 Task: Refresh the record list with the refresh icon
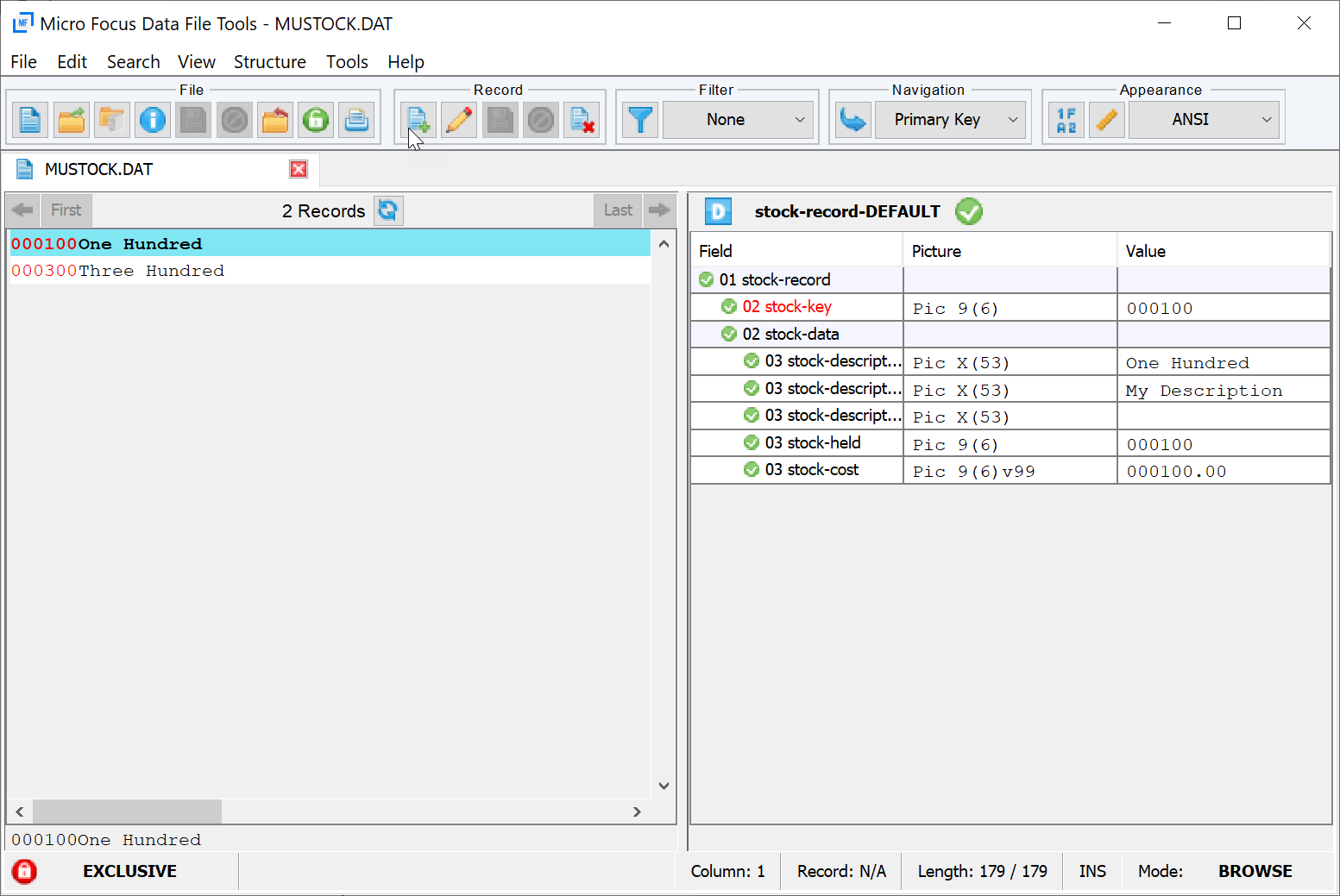coord(388,210)
